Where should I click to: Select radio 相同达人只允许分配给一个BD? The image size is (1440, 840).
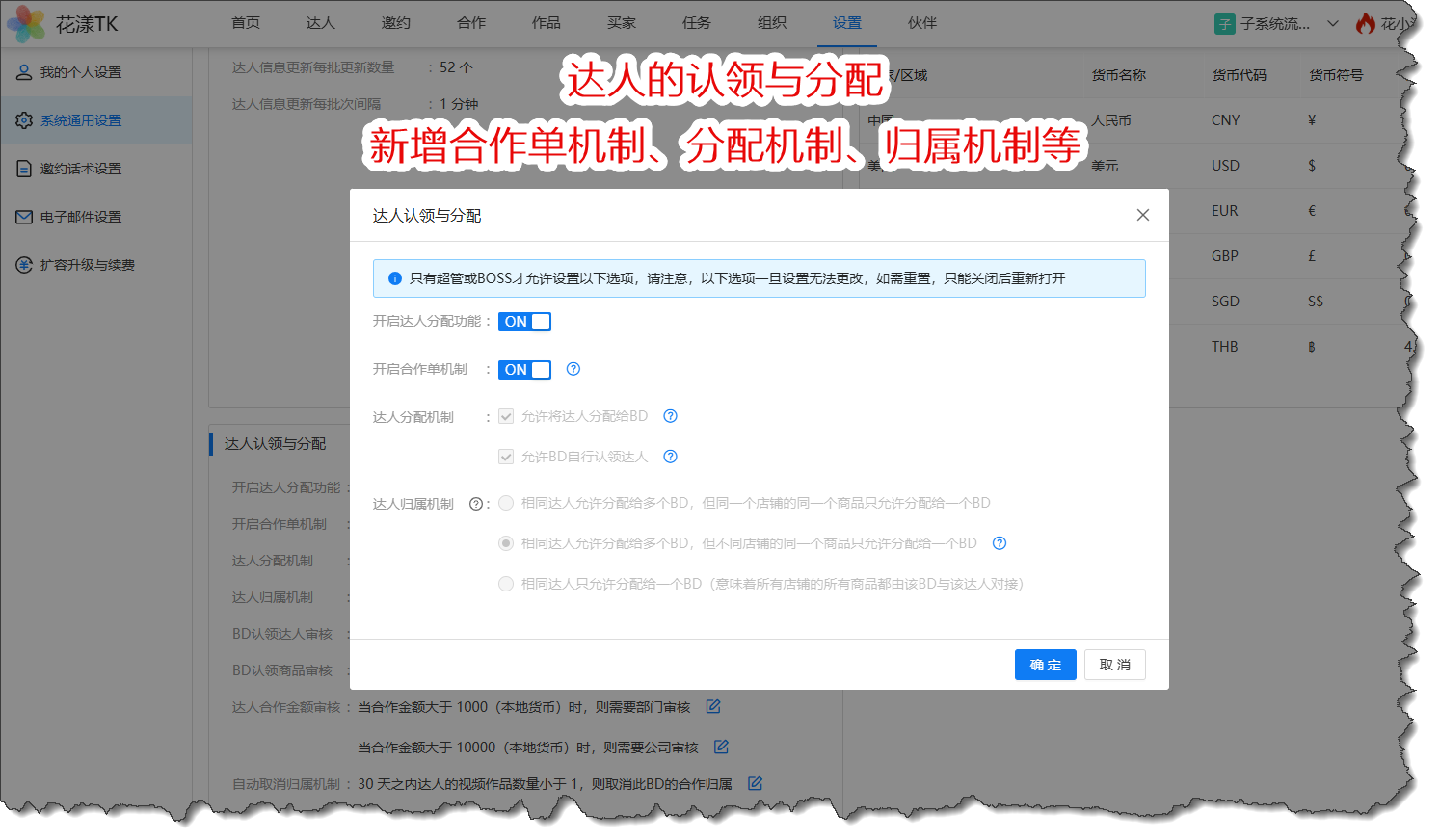point(506,584)
